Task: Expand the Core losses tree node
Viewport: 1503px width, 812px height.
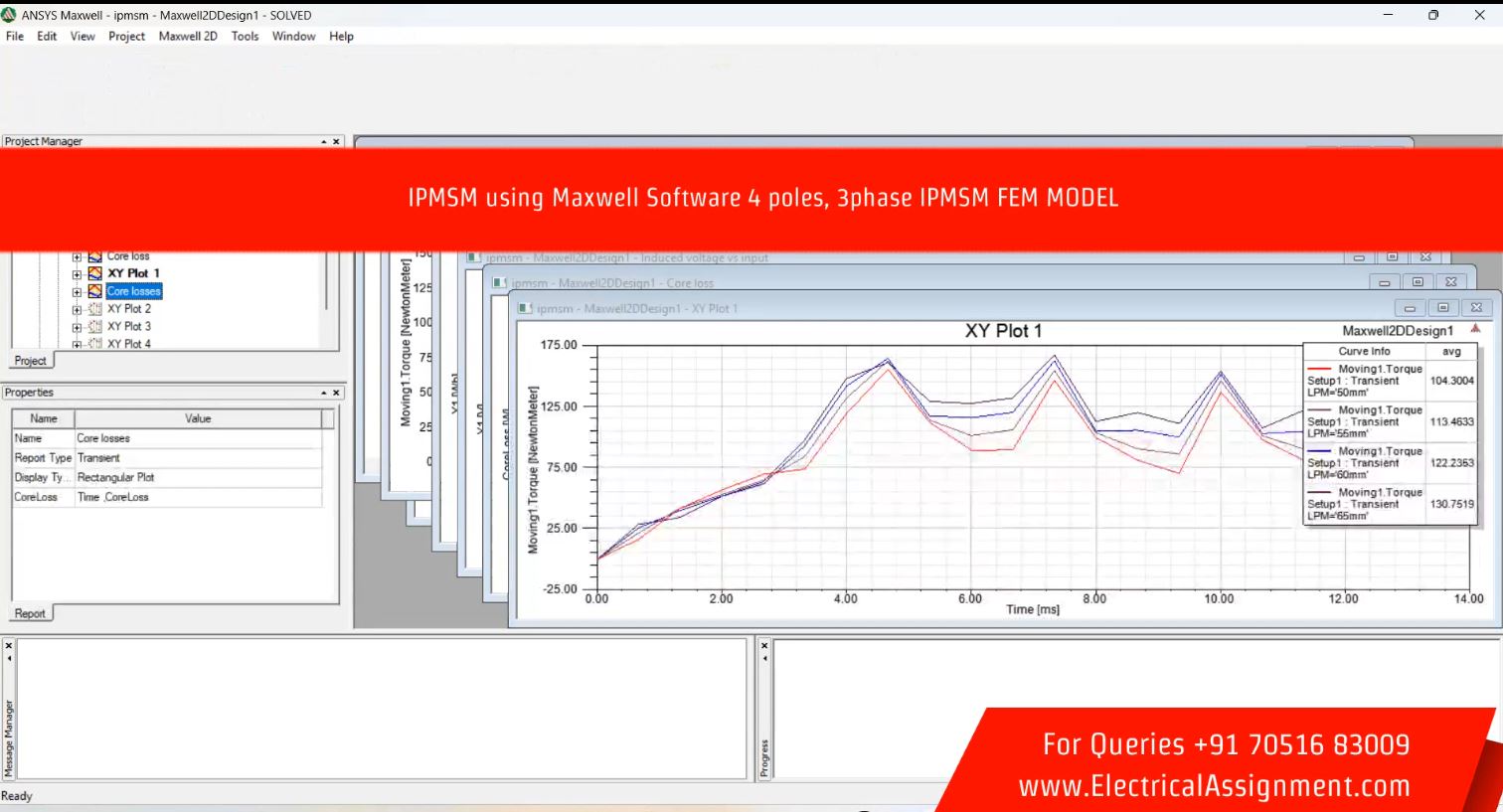Action: point(77,292)
